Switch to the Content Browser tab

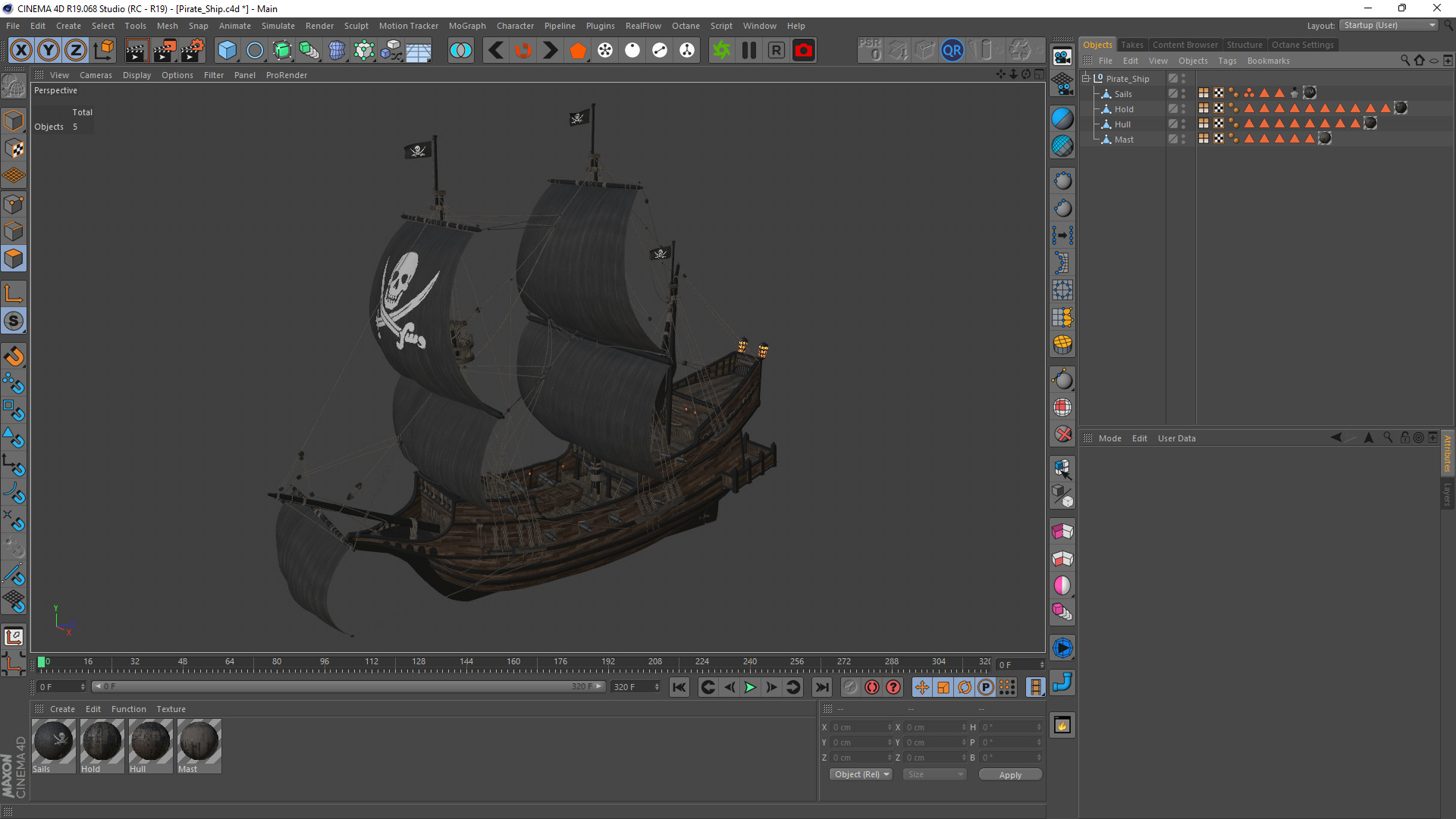tap(1185, 45)
